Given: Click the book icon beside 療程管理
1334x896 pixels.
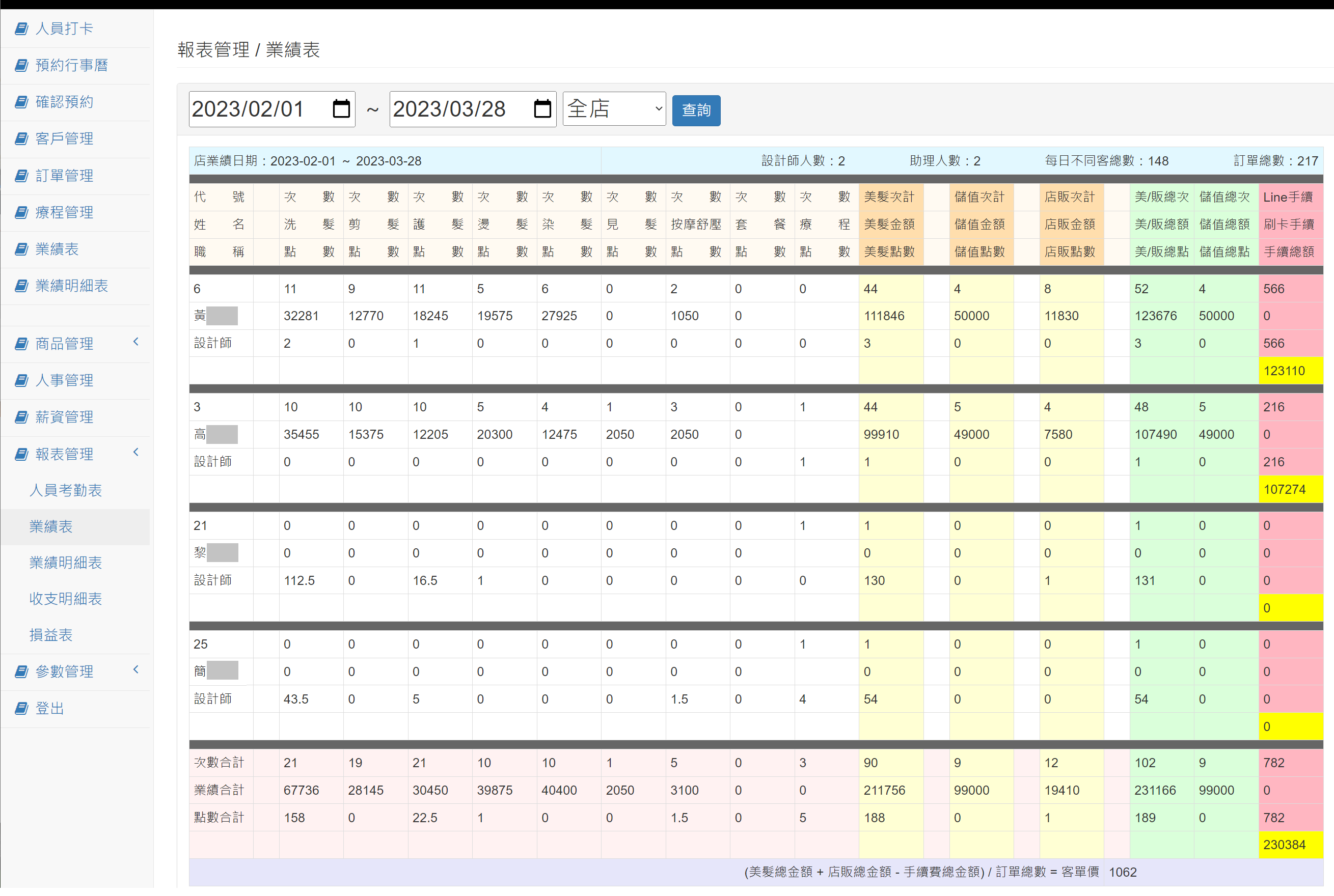Looking at the screenshot, I should [x=21, y=213].
